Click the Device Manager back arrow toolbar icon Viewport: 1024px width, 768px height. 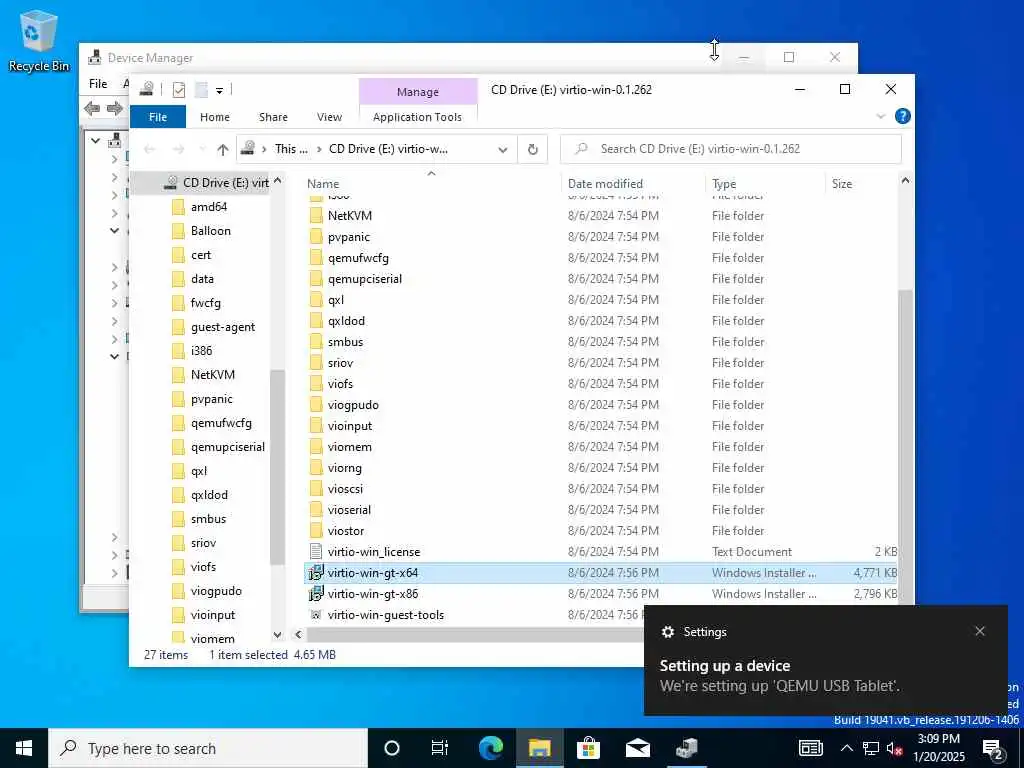coord(93,108)
